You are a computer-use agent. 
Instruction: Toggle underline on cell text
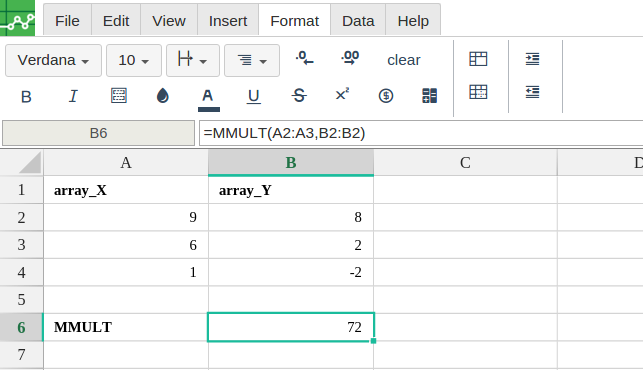(253, 96)
